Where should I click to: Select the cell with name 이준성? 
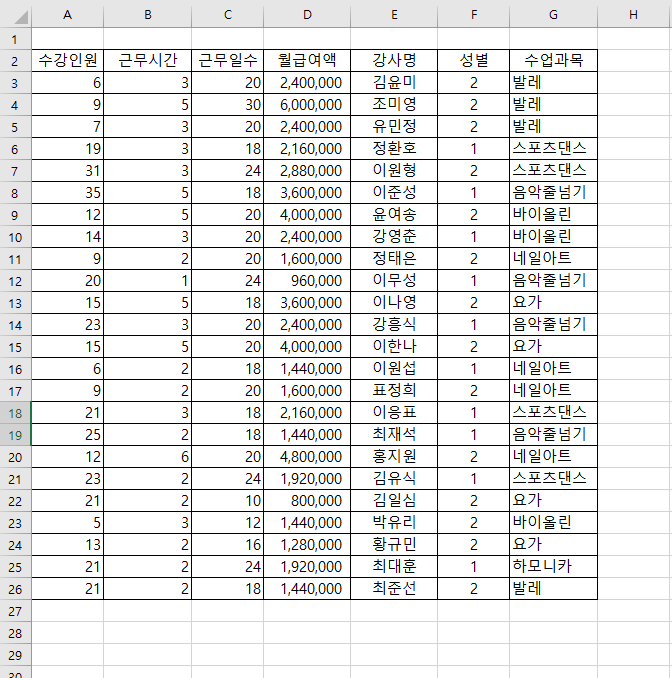[x=394, y=192]
